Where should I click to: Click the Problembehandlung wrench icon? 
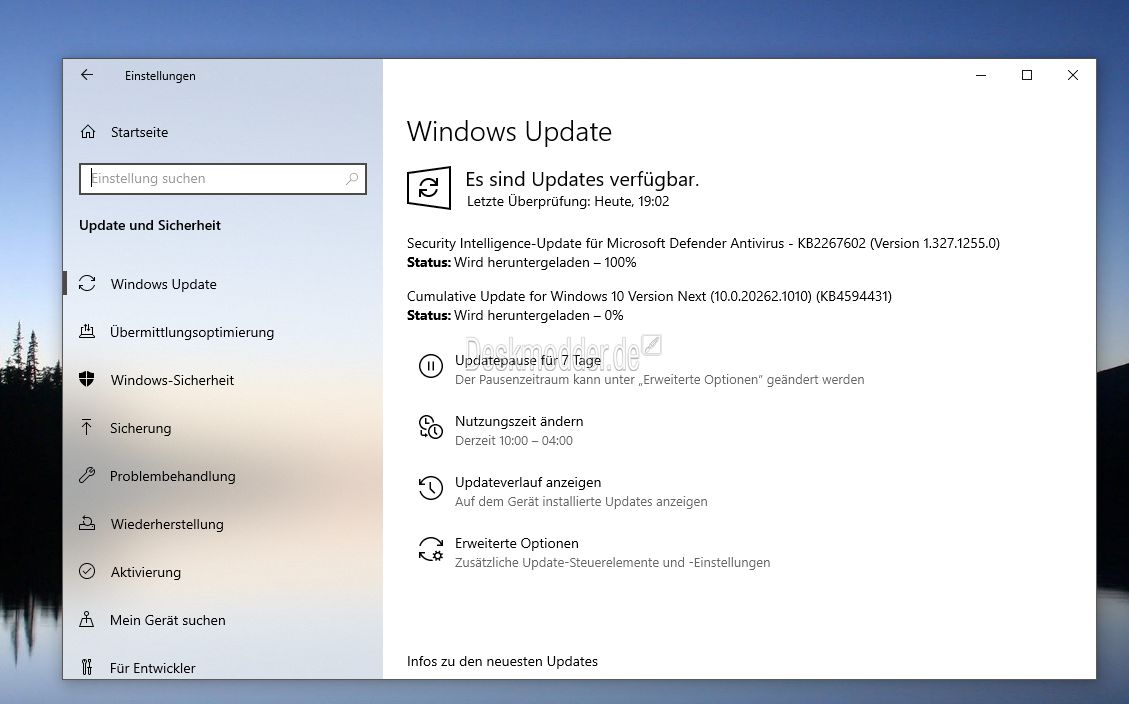(87, 476)
